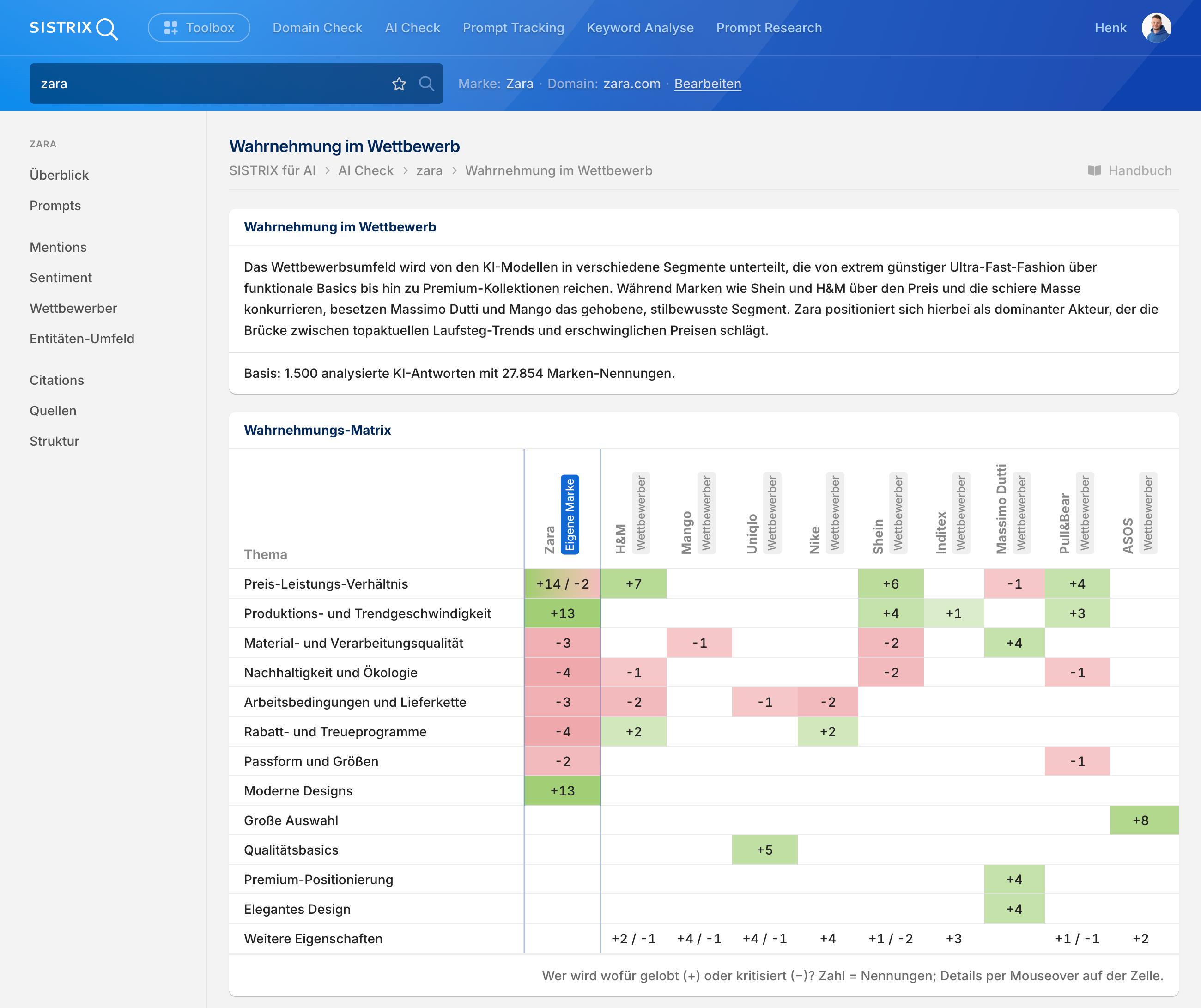This screenshot has width=1201, height=1008.
Task: Click Uniqlo -1 Arbeitsbedingungen cell
Action: pyautogui.click(x=764, y=702)
